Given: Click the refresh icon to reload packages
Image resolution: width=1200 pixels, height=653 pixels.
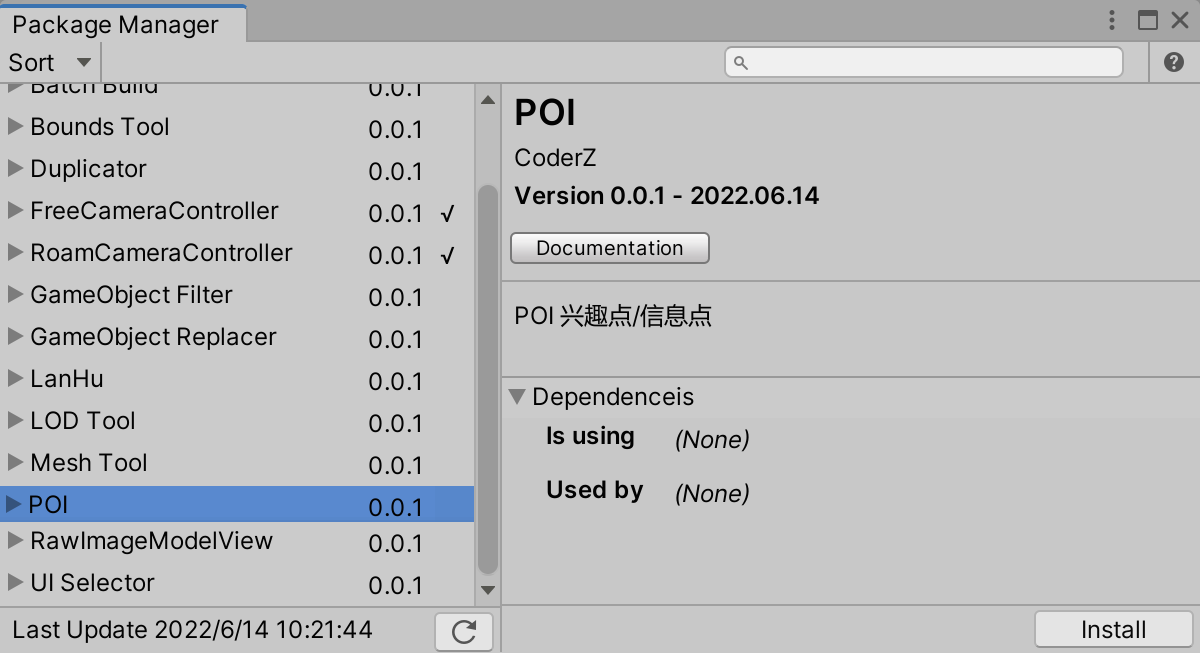Looking at the screenshot, I should [x=463, y=630].
